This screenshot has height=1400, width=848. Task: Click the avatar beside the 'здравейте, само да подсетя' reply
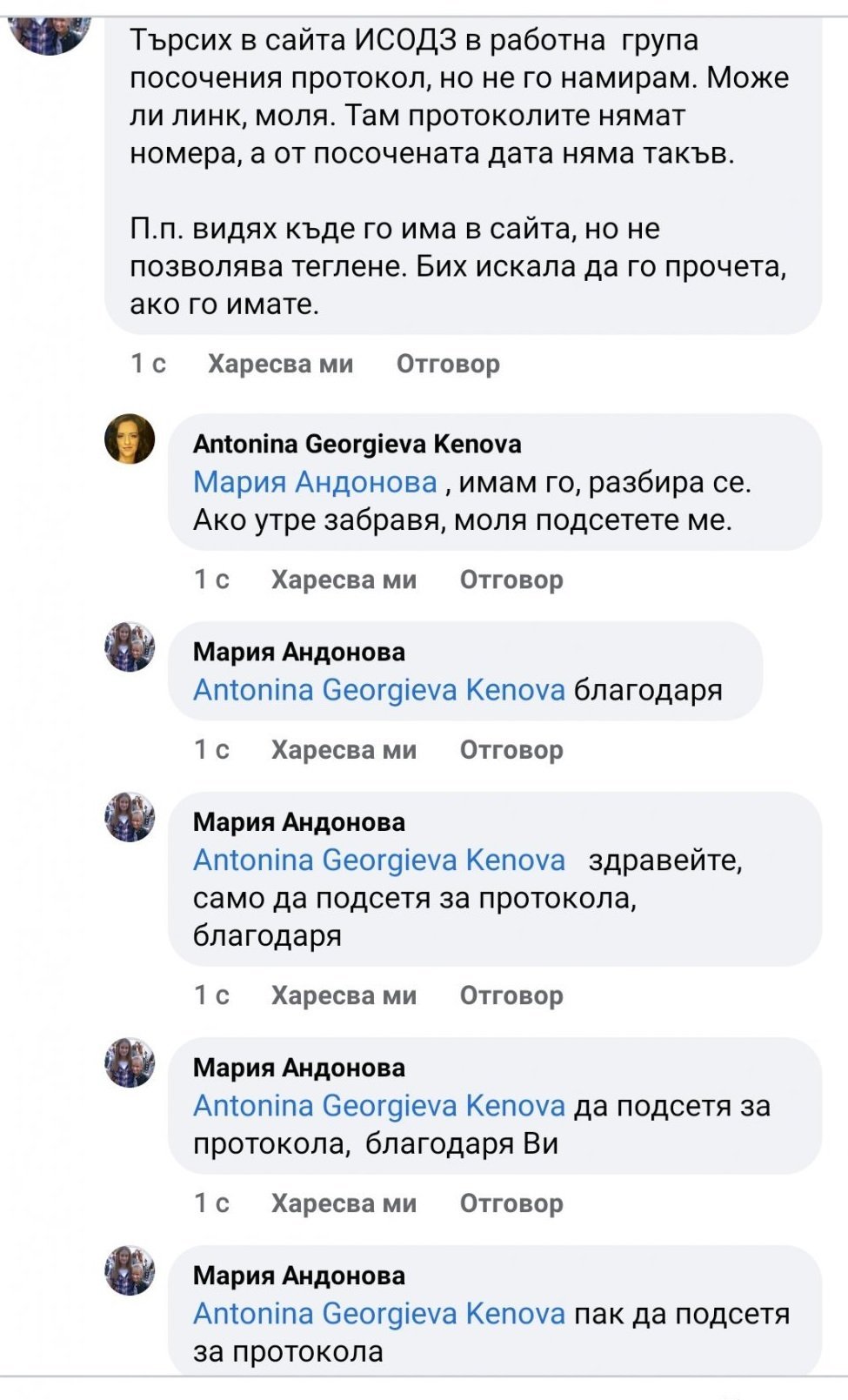(x=130, y=817)
